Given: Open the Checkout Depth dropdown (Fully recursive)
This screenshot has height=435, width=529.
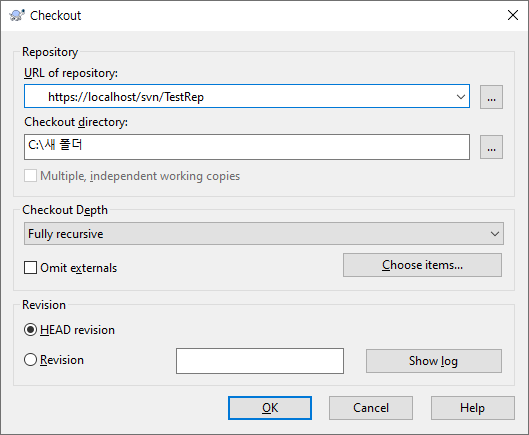Looking at the screenshot, I should tap(264, 234).
